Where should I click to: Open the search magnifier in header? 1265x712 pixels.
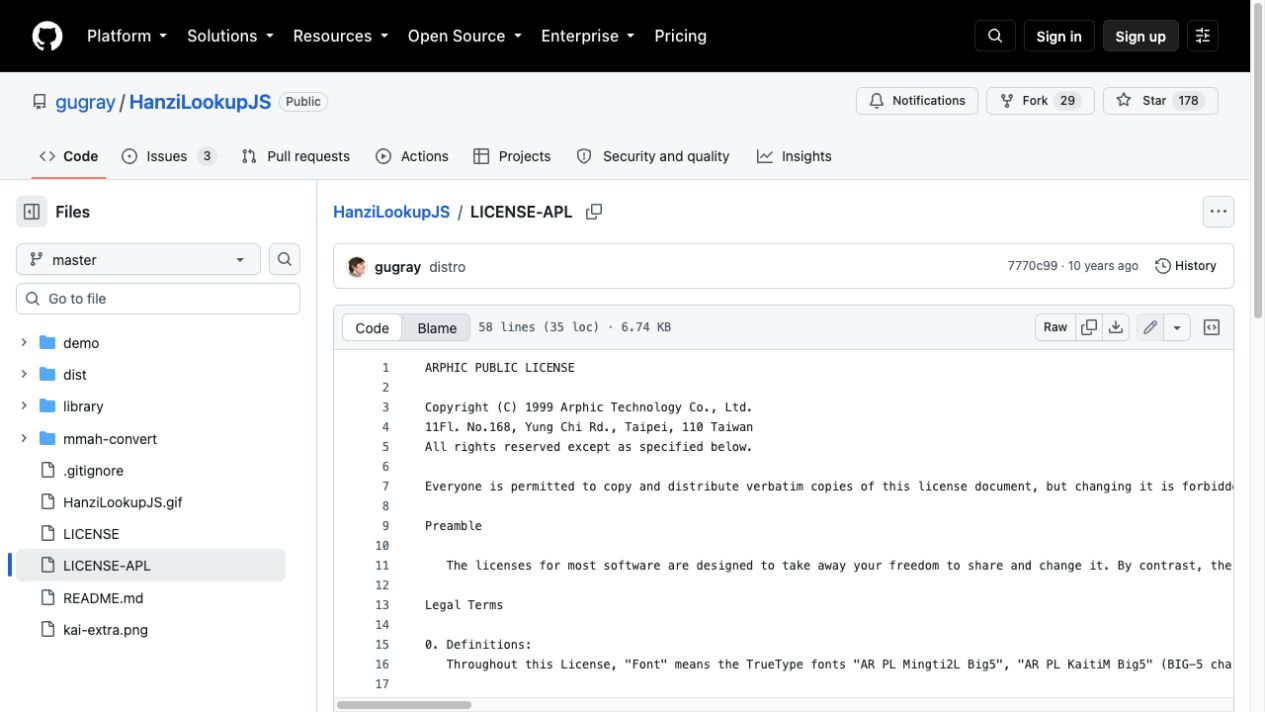[995, 36]
